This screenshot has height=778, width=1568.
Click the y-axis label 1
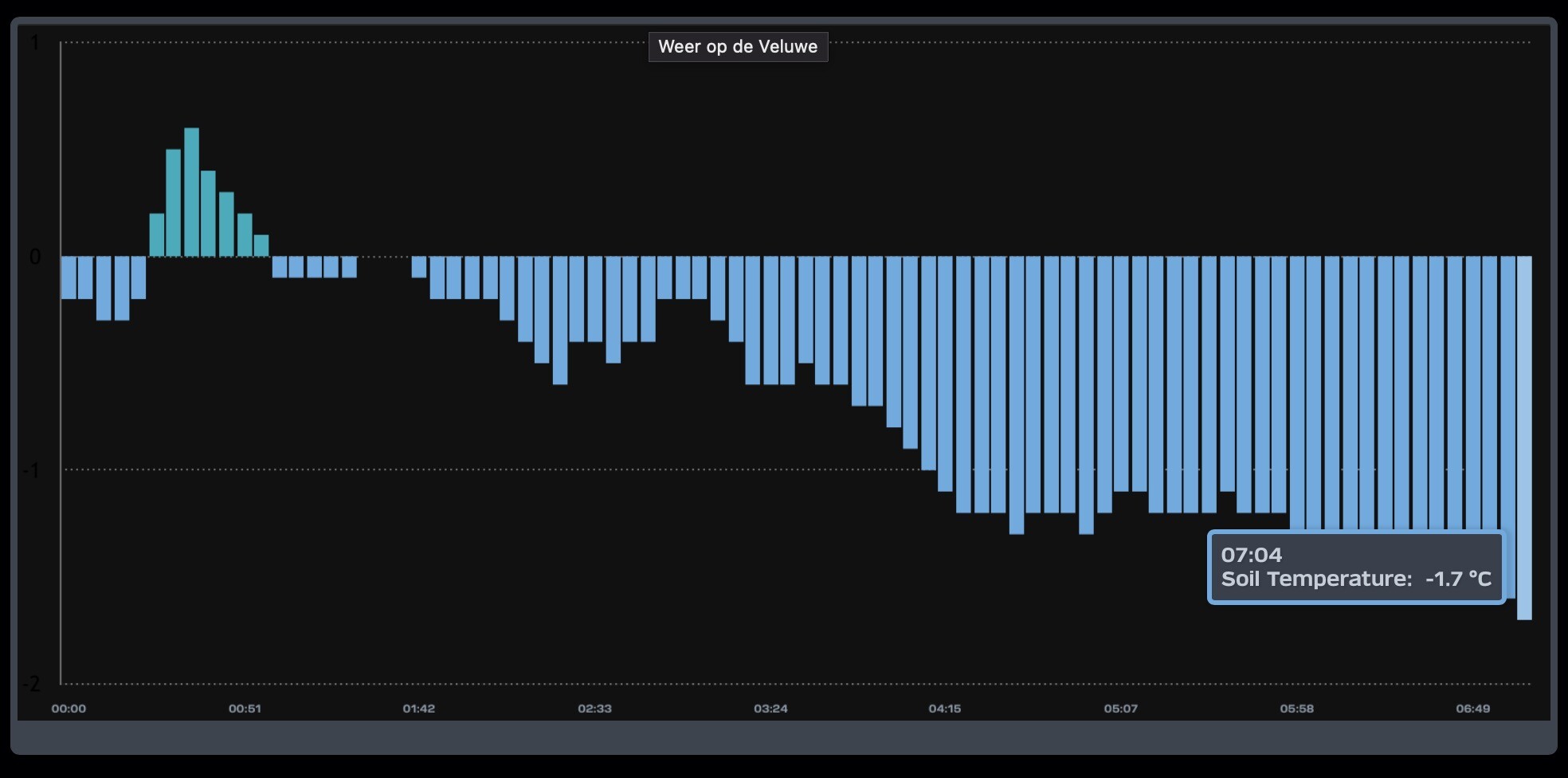[35, 42]
